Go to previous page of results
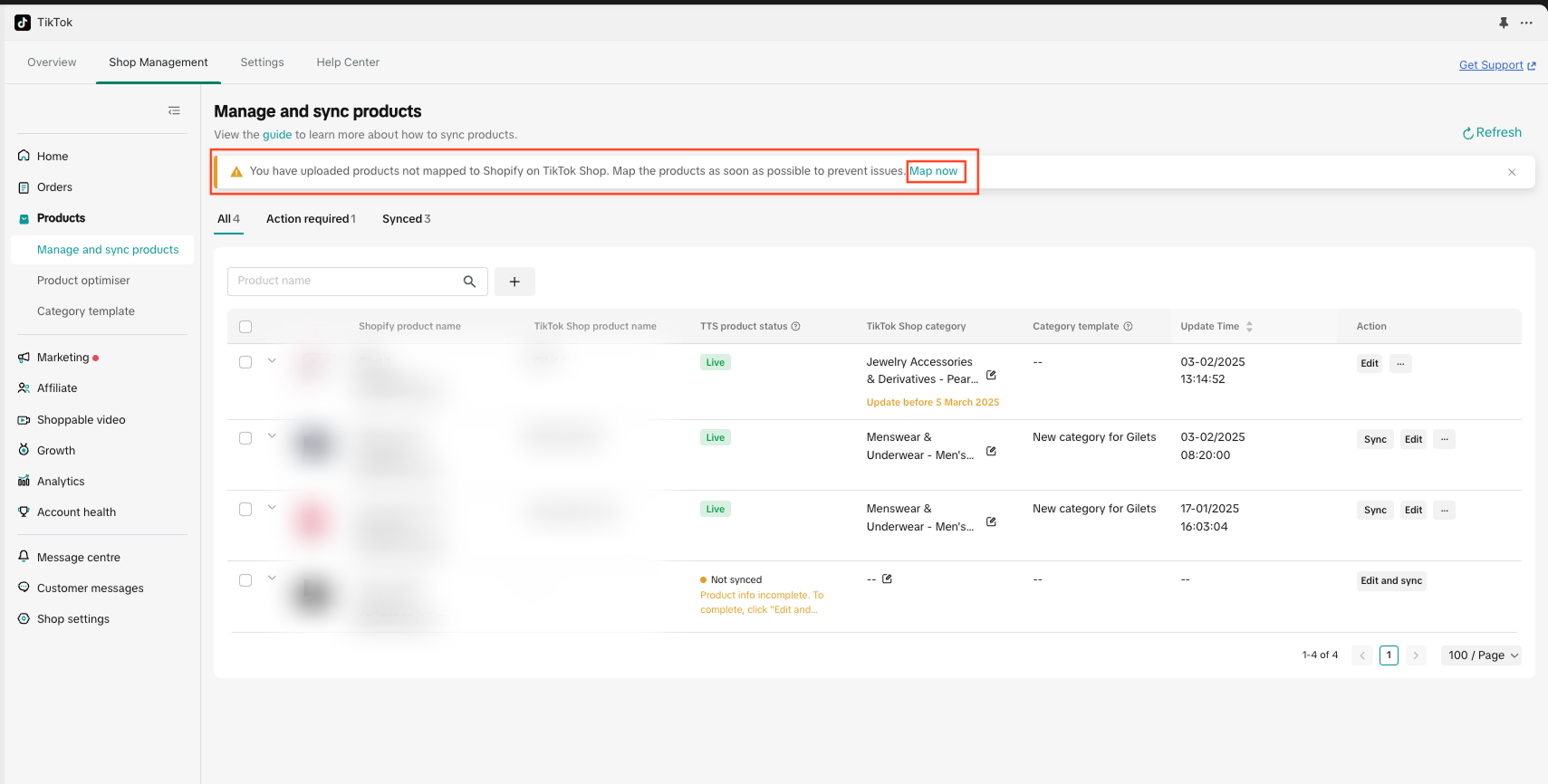The image size is (1548, 784). [1362, 655]
